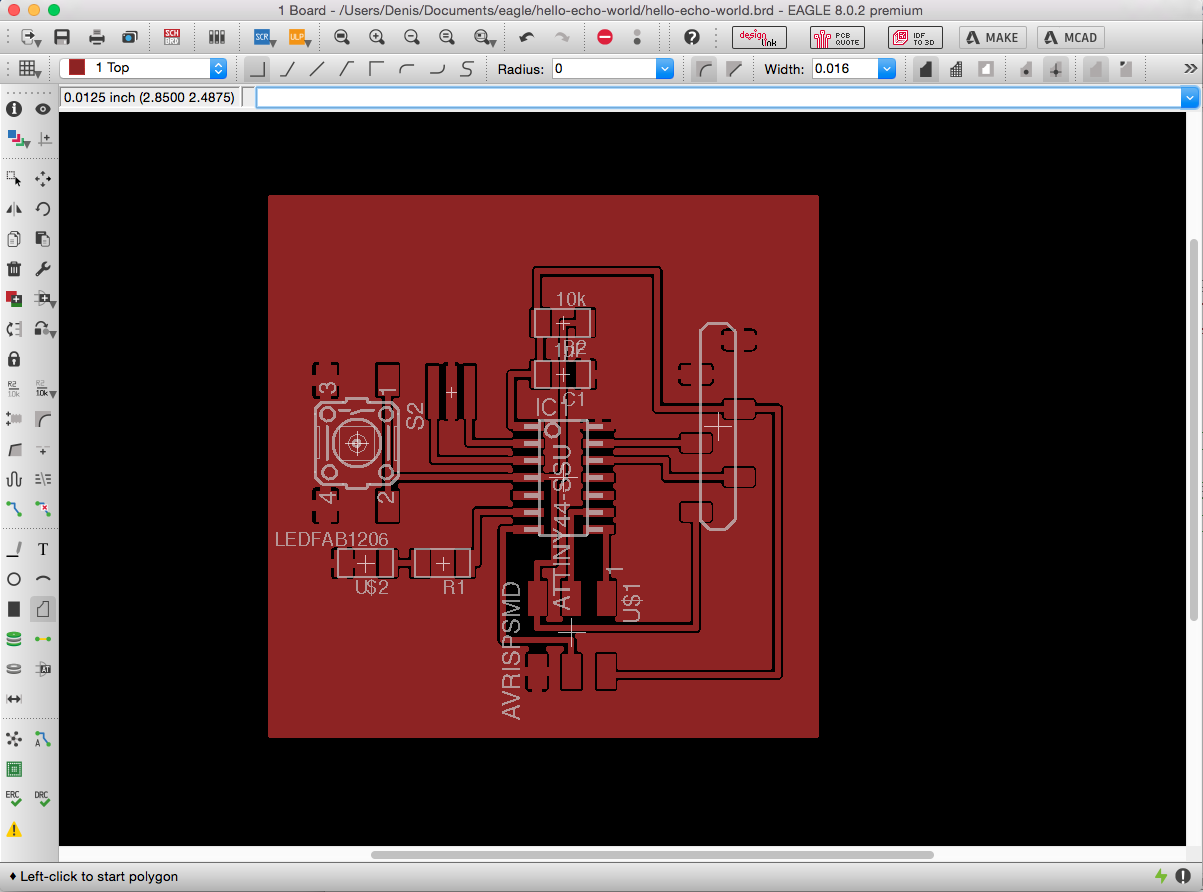The width and height of the screenshot is (1203, 892).
Task: Click the zoom in magnifier
Action: click(x=377, y=37)
